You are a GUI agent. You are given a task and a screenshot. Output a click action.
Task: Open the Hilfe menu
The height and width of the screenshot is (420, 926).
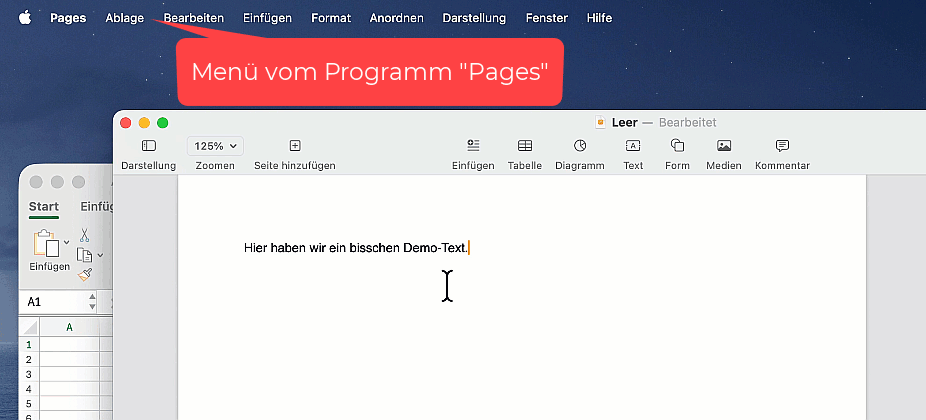tap(599, 18)
